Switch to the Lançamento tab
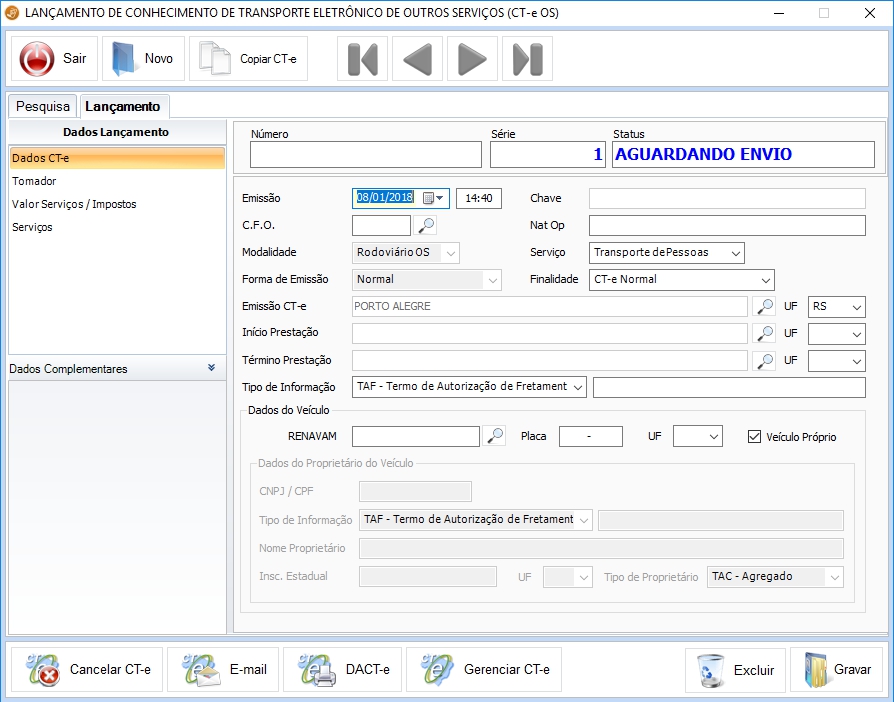This screenshot has height=702, width=894. click(123, 107)
